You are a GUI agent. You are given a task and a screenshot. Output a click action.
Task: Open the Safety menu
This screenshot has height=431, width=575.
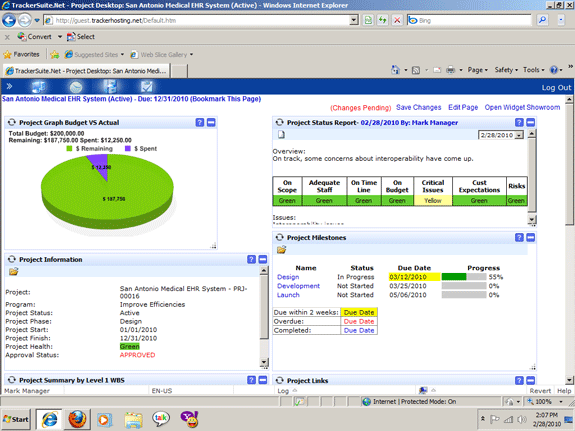(x=506, y=70)
